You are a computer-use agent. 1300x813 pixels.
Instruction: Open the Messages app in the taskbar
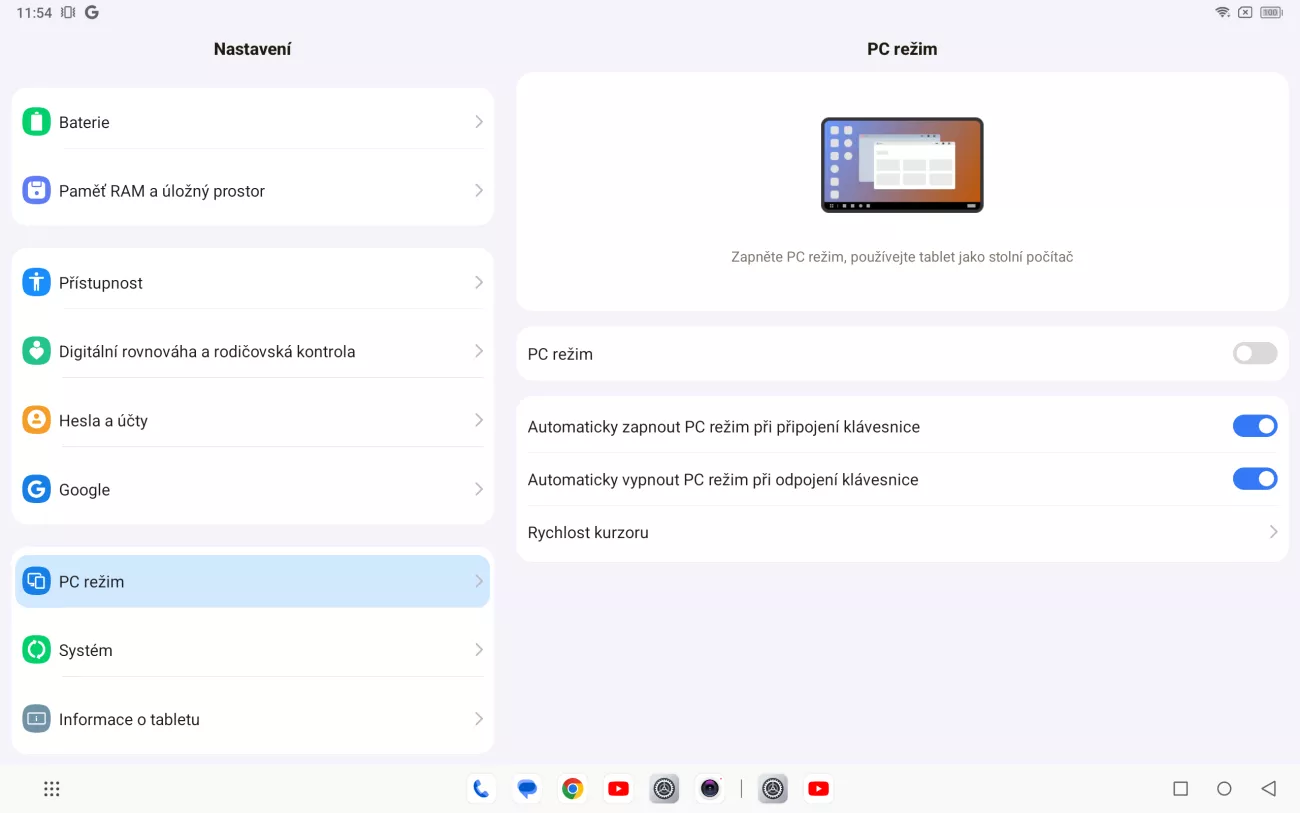point(527,789)
